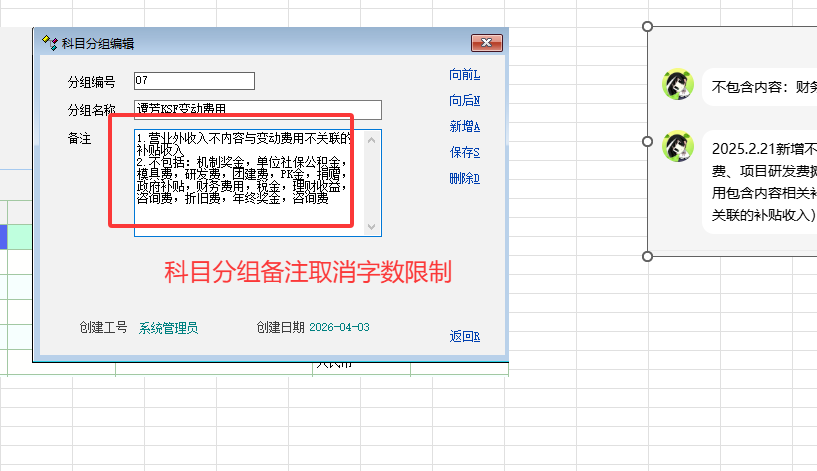817x471 pixels.
Task: Click the 系统管理员 creator value
Action: [168, 327]
